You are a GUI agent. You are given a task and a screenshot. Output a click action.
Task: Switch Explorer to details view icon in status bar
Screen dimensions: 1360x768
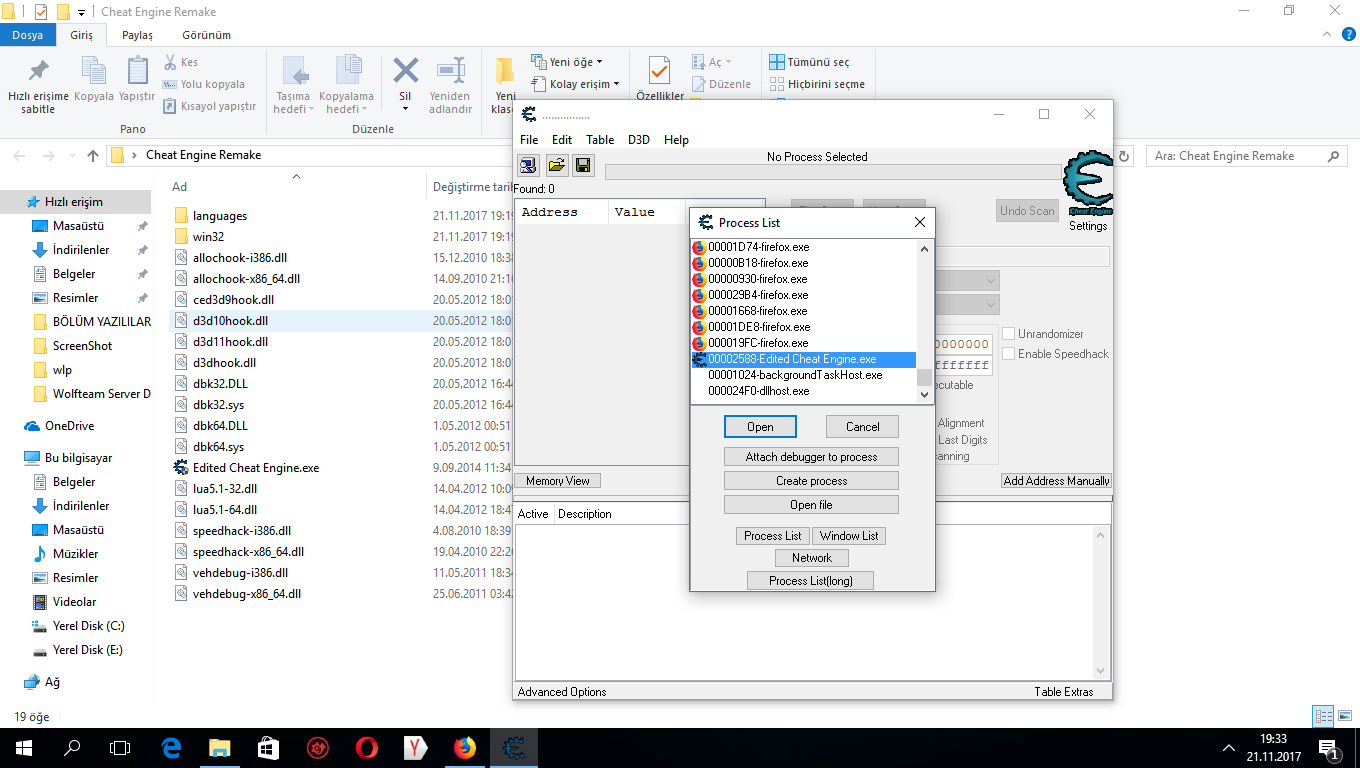click(1323, 716)
